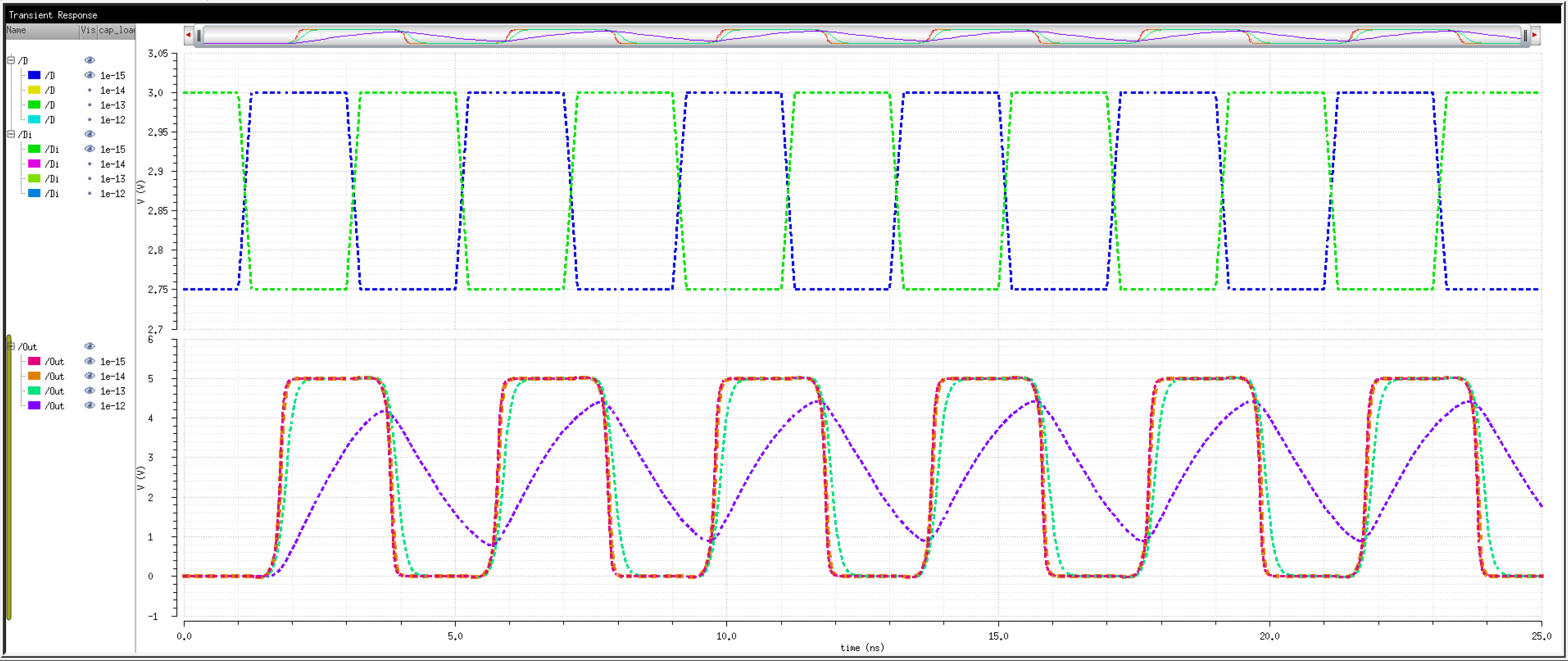Click eye icon for /Out 1e-14 trace

[90, 376]
